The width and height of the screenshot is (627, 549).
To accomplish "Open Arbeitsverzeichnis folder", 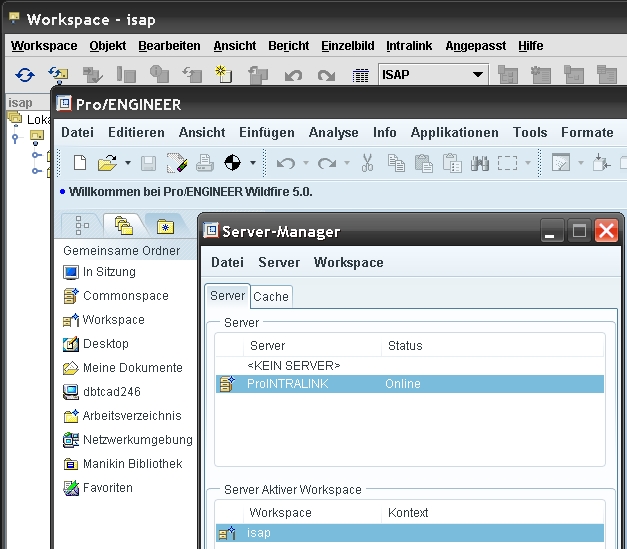I will point(122,416).
